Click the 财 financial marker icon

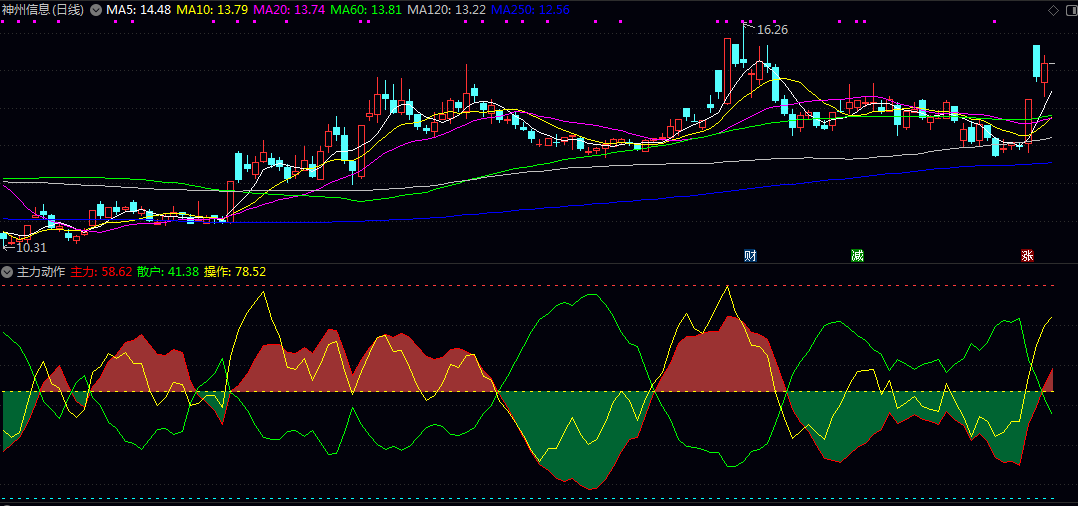(750, 256)
